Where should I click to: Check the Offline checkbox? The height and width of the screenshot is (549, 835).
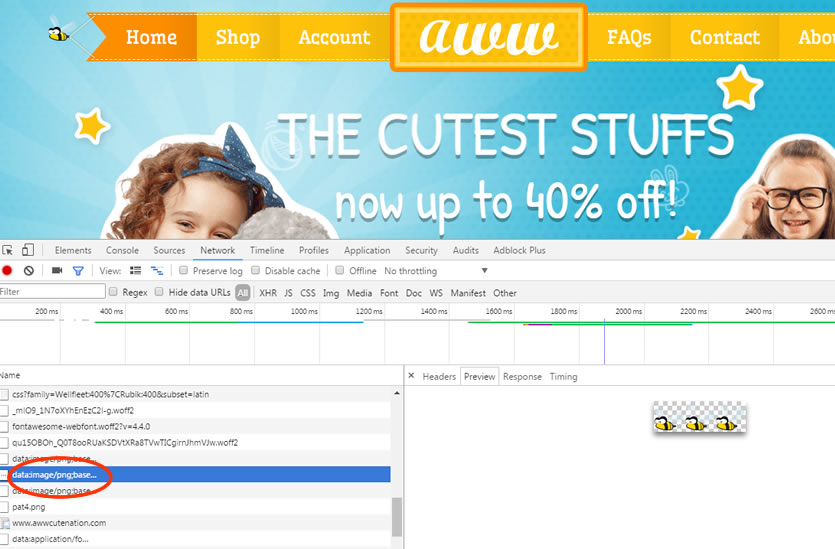pyautogui.click(x=340, y=270)
